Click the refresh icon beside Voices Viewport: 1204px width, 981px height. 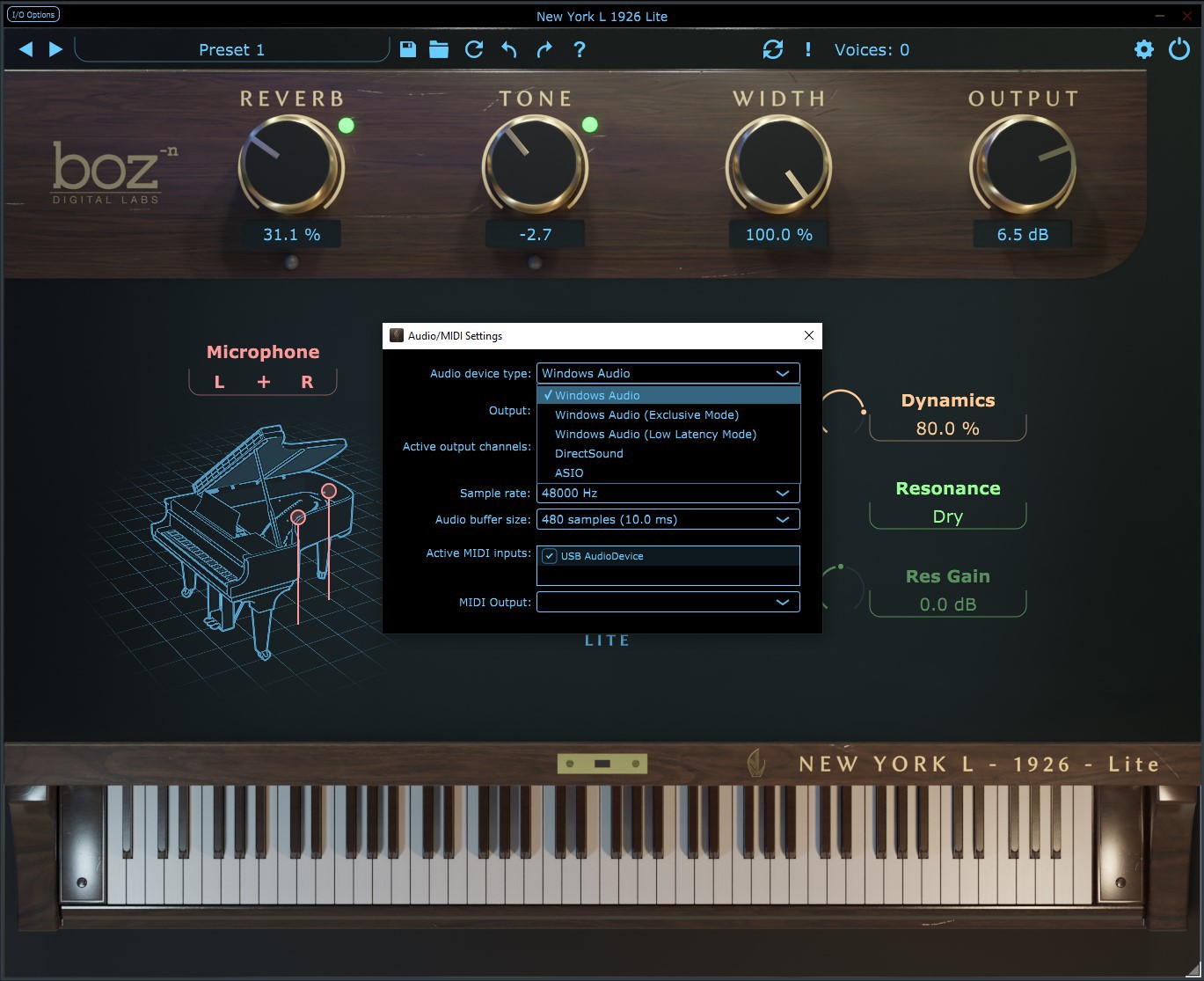pyautogui.click(x=773, y=49)
